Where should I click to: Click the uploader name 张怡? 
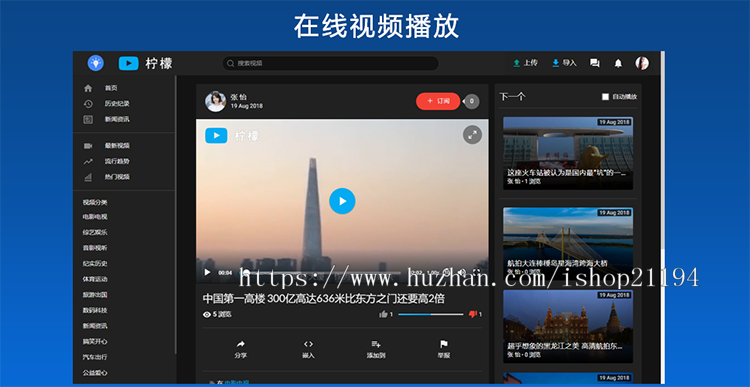tap(239, 97)
